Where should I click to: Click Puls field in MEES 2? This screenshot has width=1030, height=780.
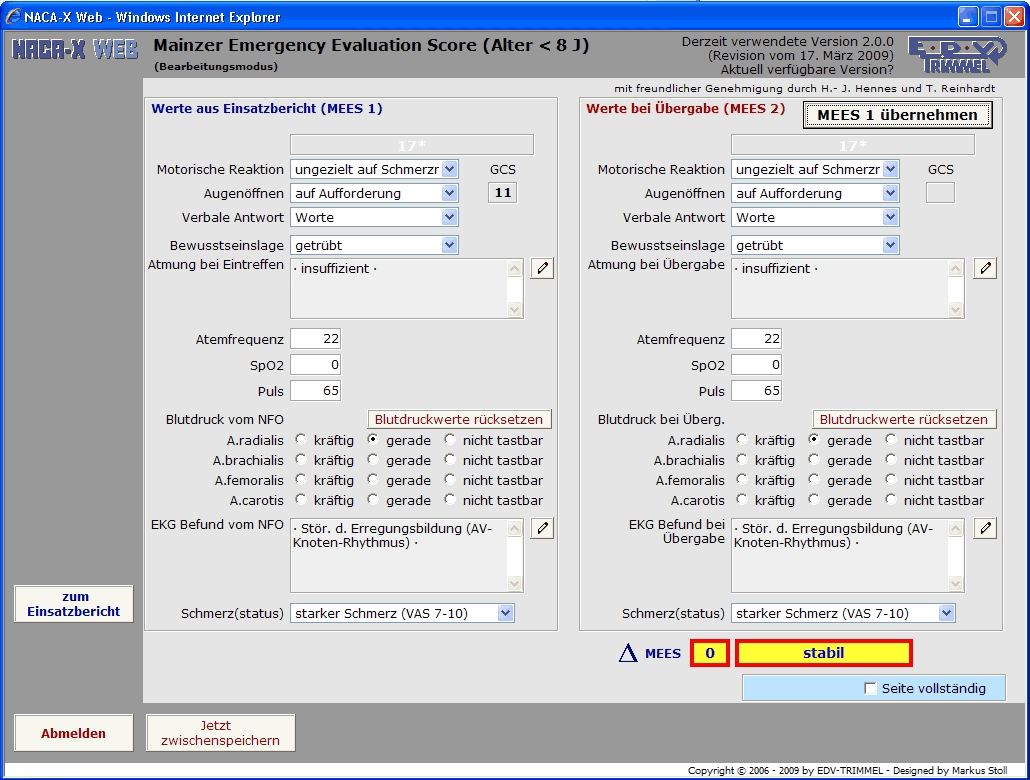(x=756, y=391)
